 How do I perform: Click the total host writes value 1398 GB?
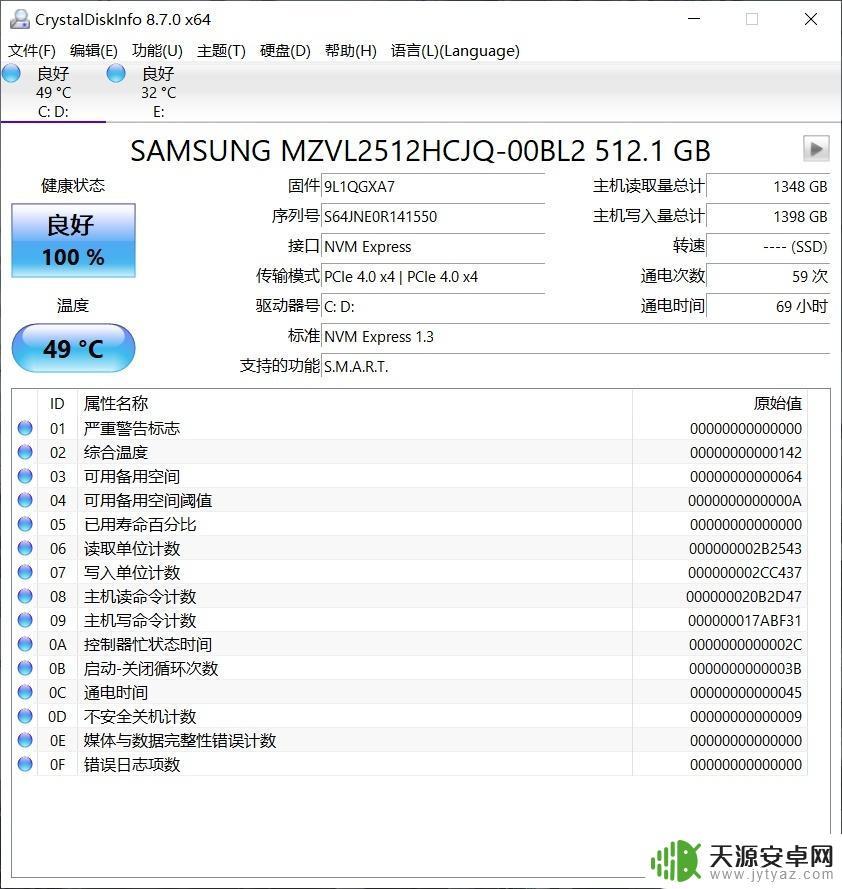pyautogui.click(x=768, y=217)
